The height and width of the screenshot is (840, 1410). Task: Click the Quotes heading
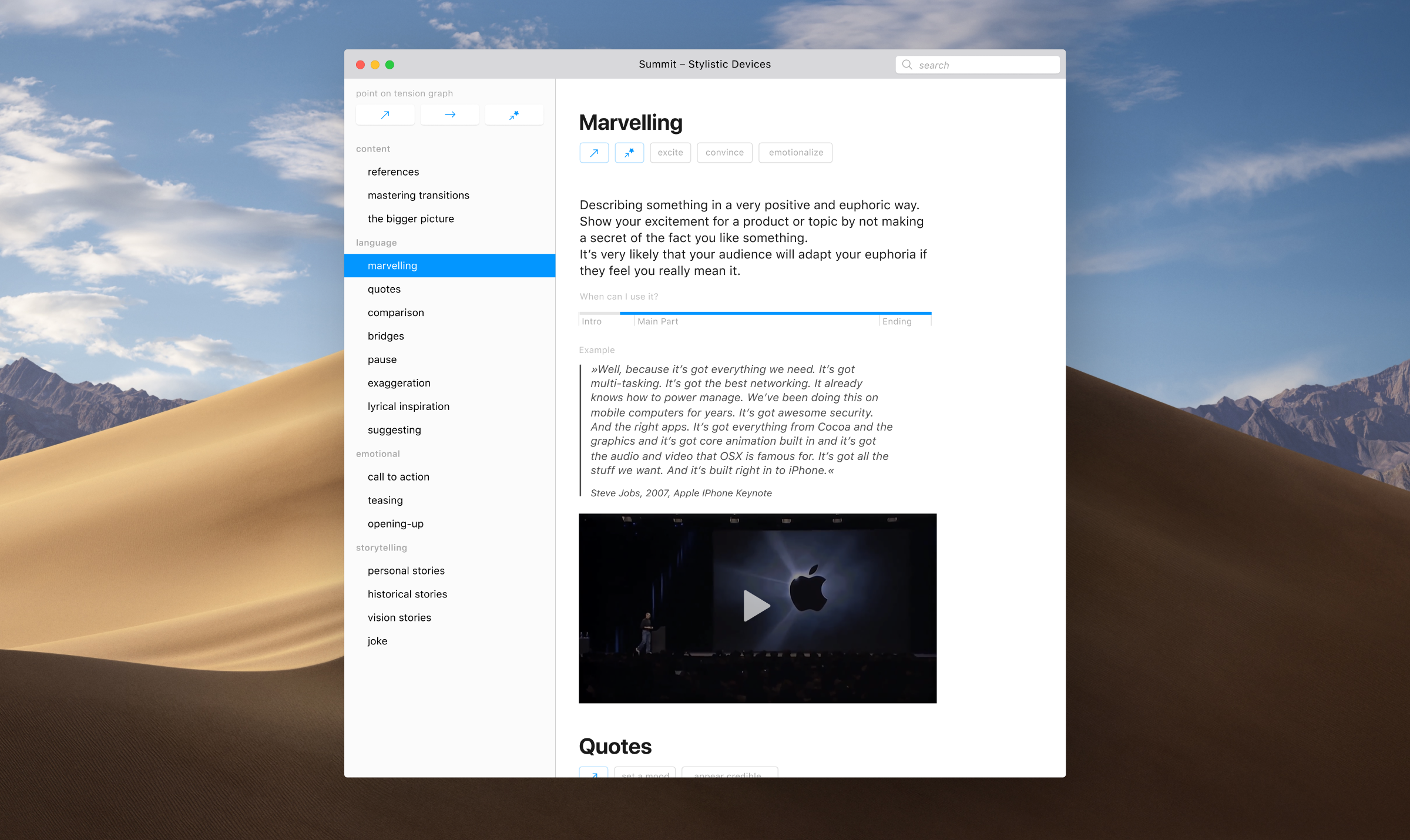tap(615, 747)
